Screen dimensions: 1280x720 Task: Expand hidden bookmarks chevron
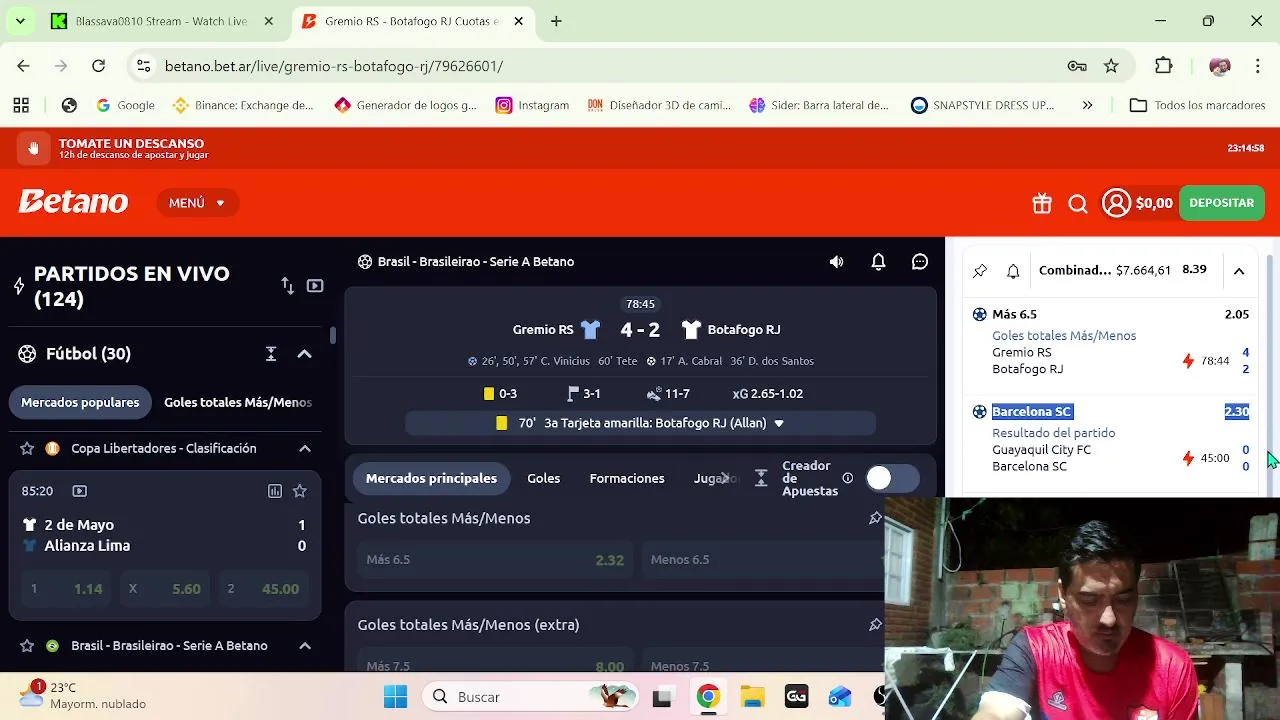(1087, 105)
